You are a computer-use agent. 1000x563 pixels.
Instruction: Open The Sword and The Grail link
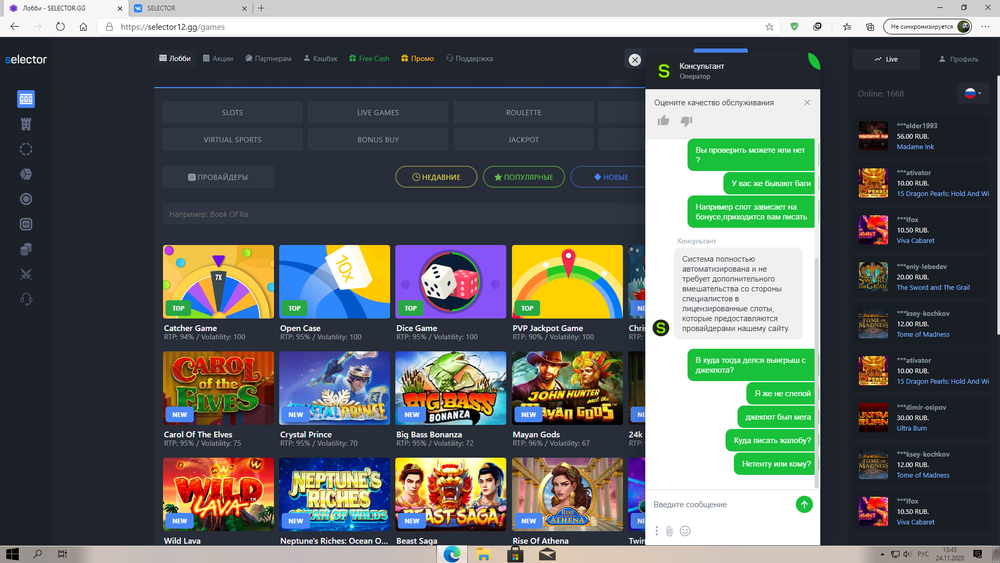(933, 288)
